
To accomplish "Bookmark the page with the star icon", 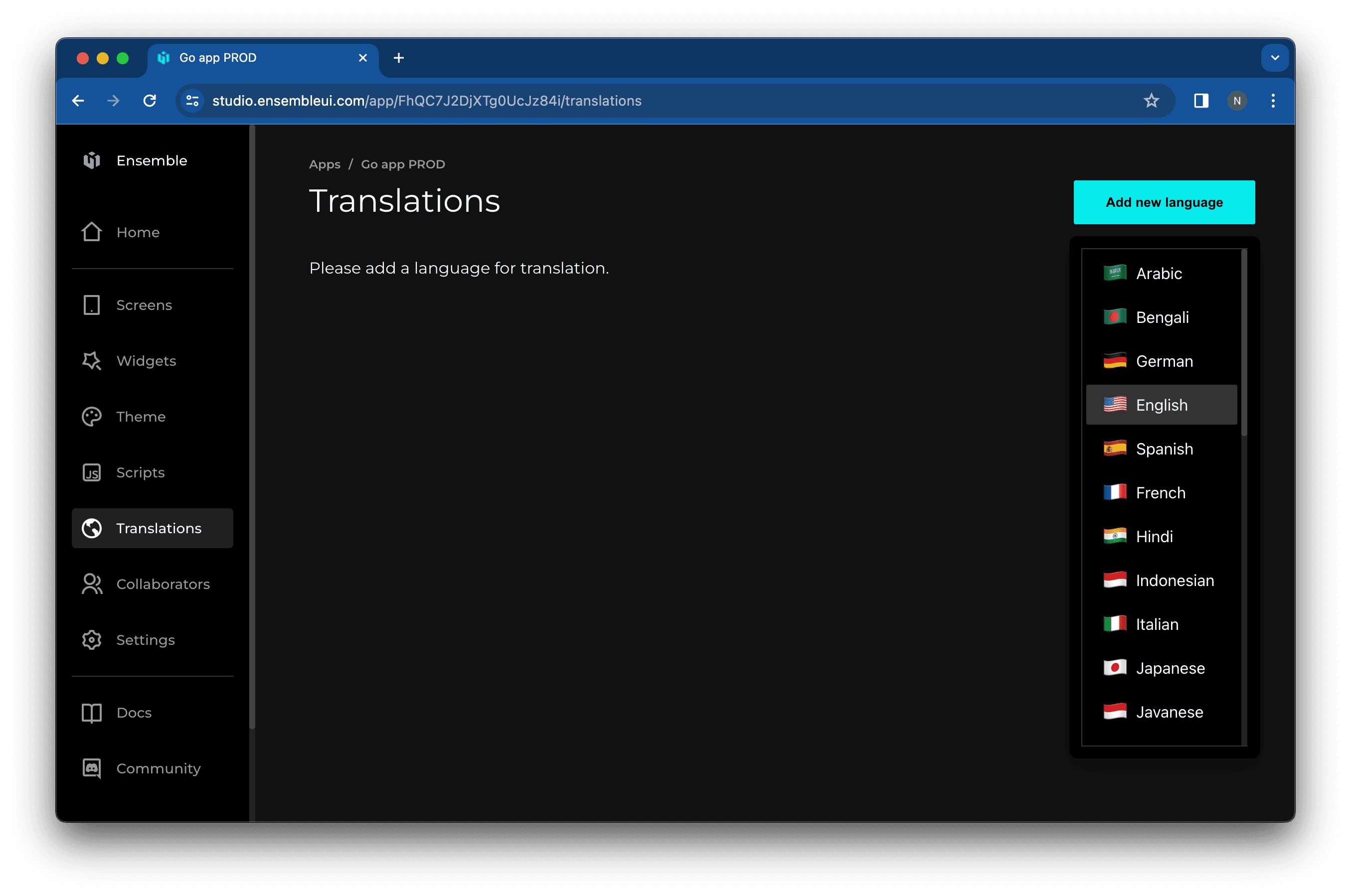I will [1151, 101].
